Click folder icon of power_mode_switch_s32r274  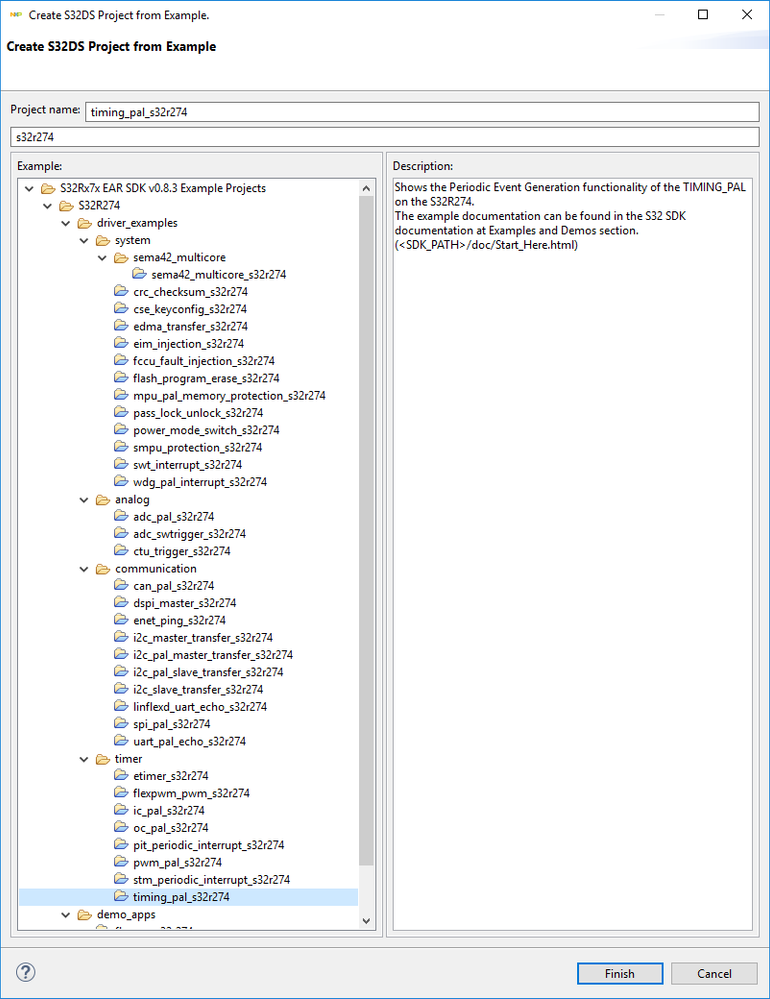(x=121, y=429)
